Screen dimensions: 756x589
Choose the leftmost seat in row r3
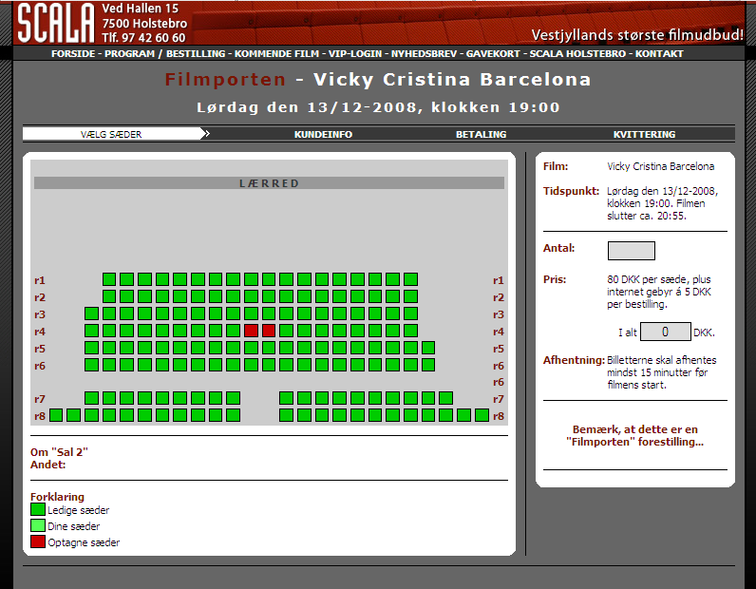tap(92, 314)
